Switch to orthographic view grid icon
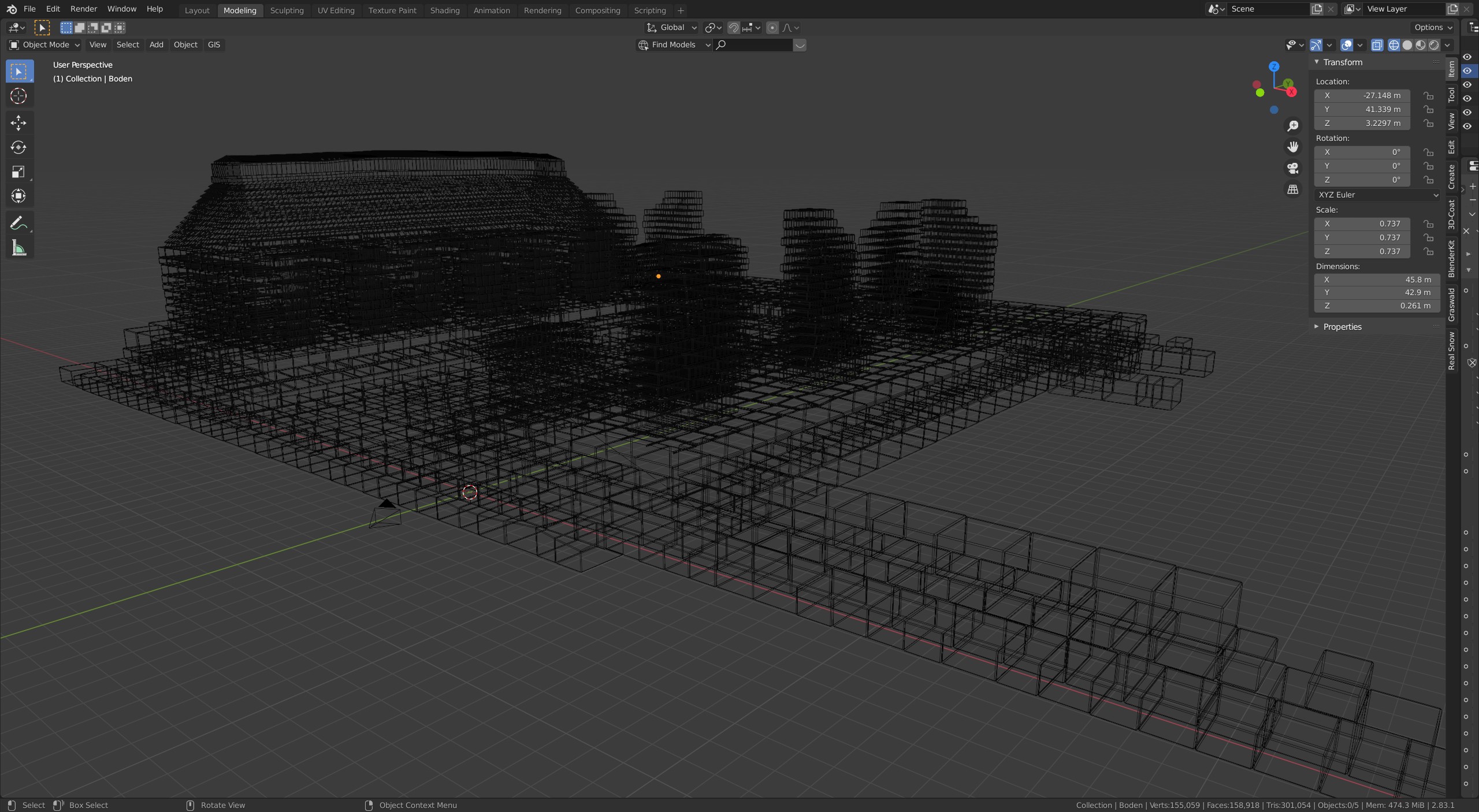Image resolution: width=1479 pixels, height=812 pixels. click(x=1293, y=189)
